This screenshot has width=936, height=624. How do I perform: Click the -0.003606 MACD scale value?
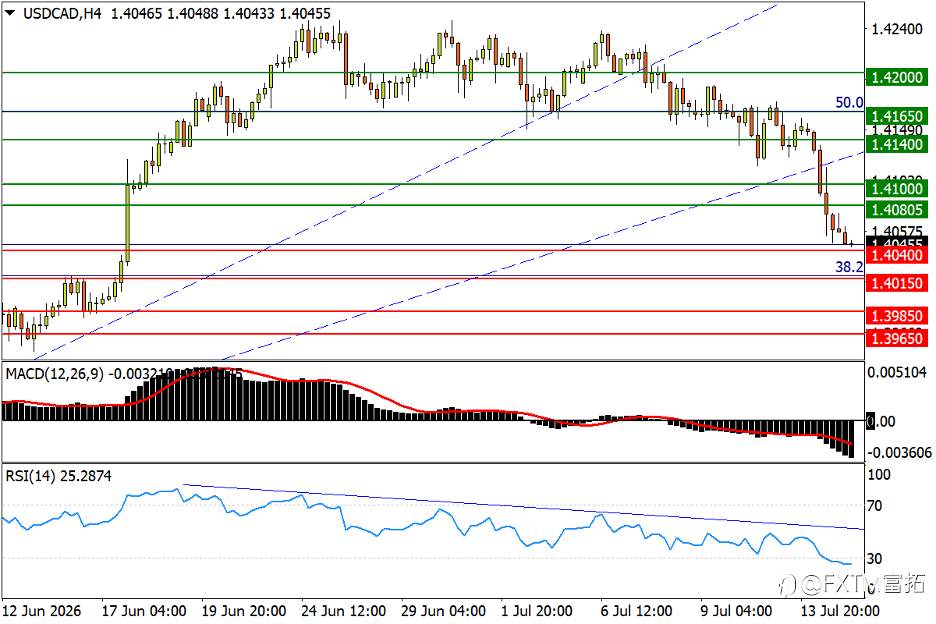898,453
